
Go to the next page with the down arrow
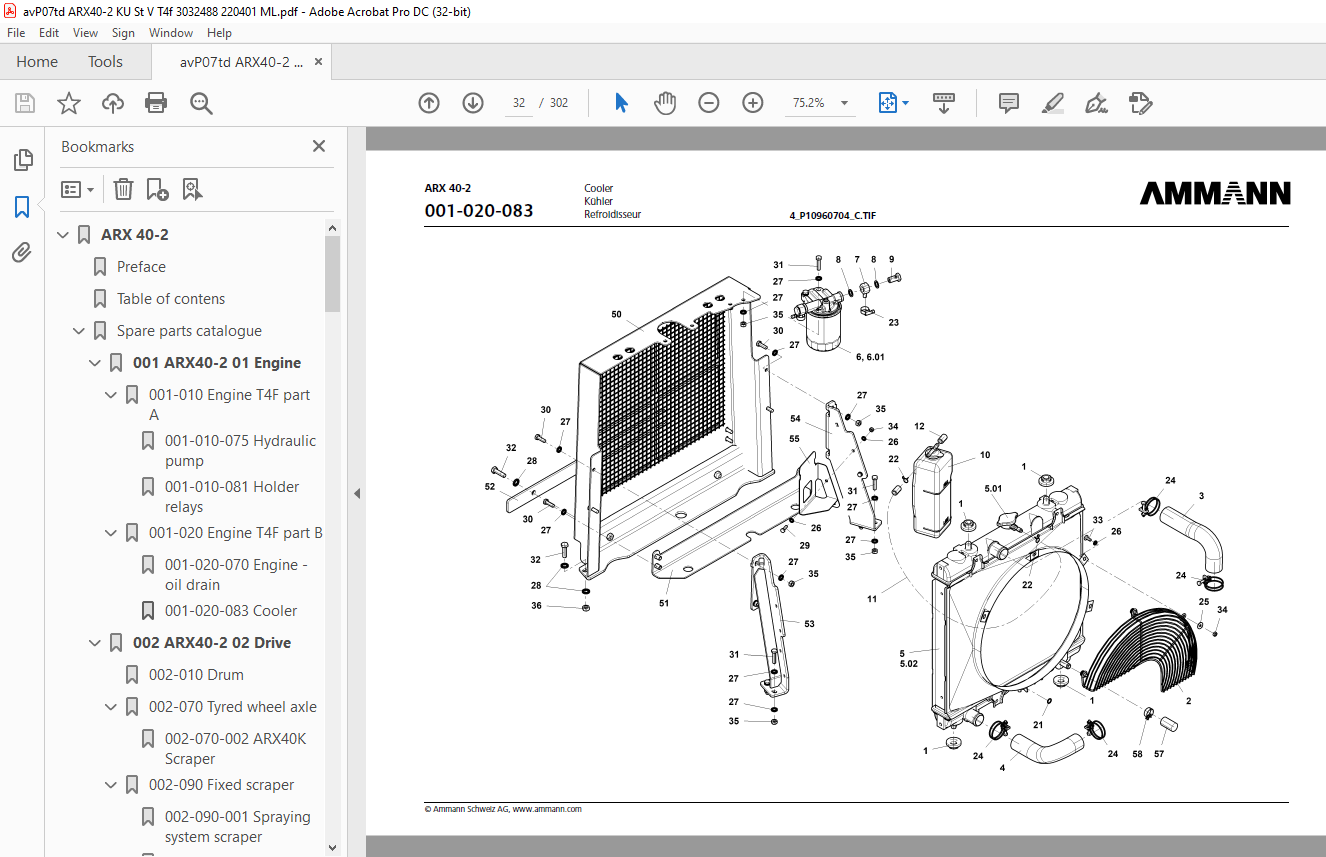coord(473,103)
